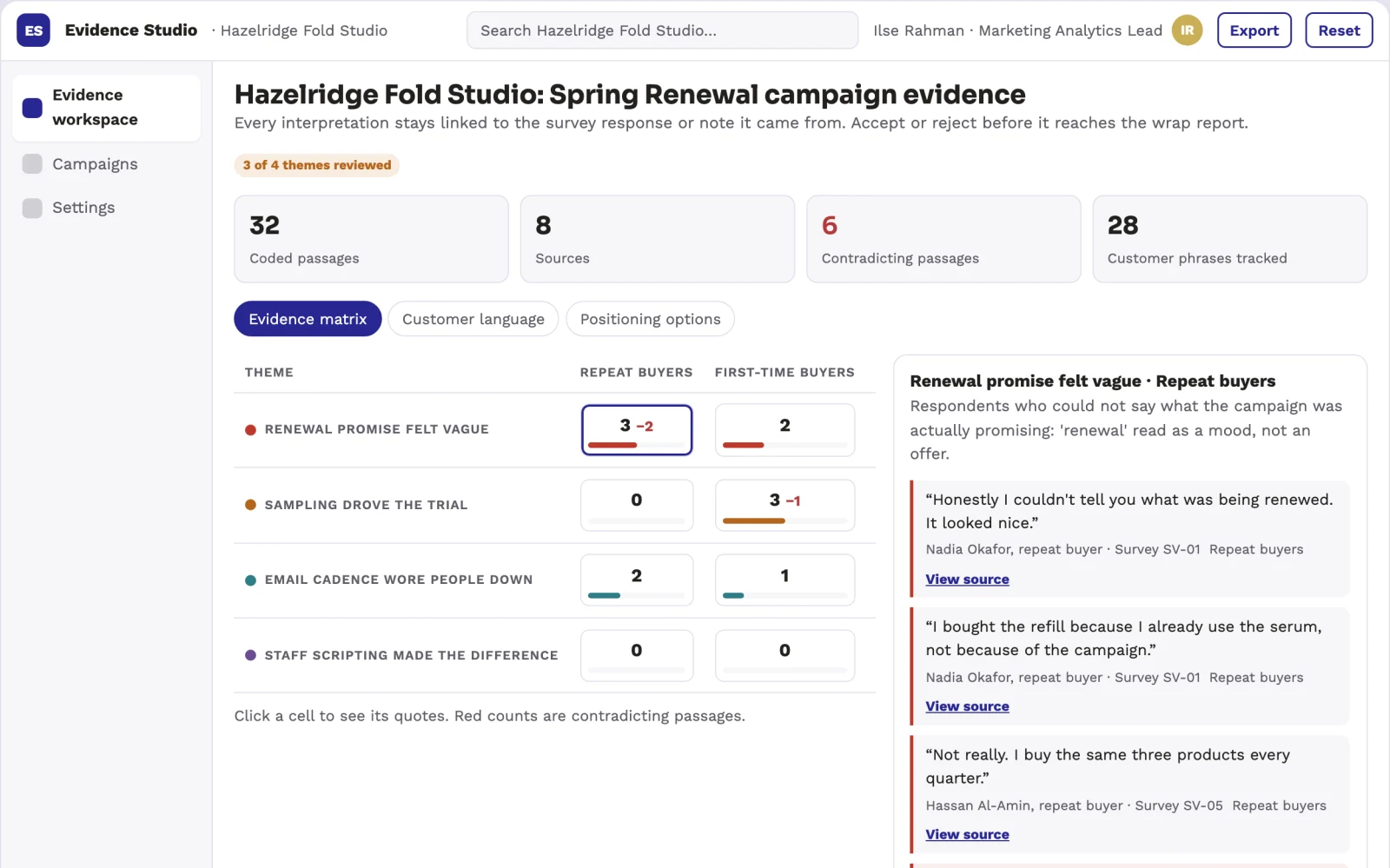
Task: View source for 'bought the refill' quote
Action: pyautogui.click(x=967, y=706)
